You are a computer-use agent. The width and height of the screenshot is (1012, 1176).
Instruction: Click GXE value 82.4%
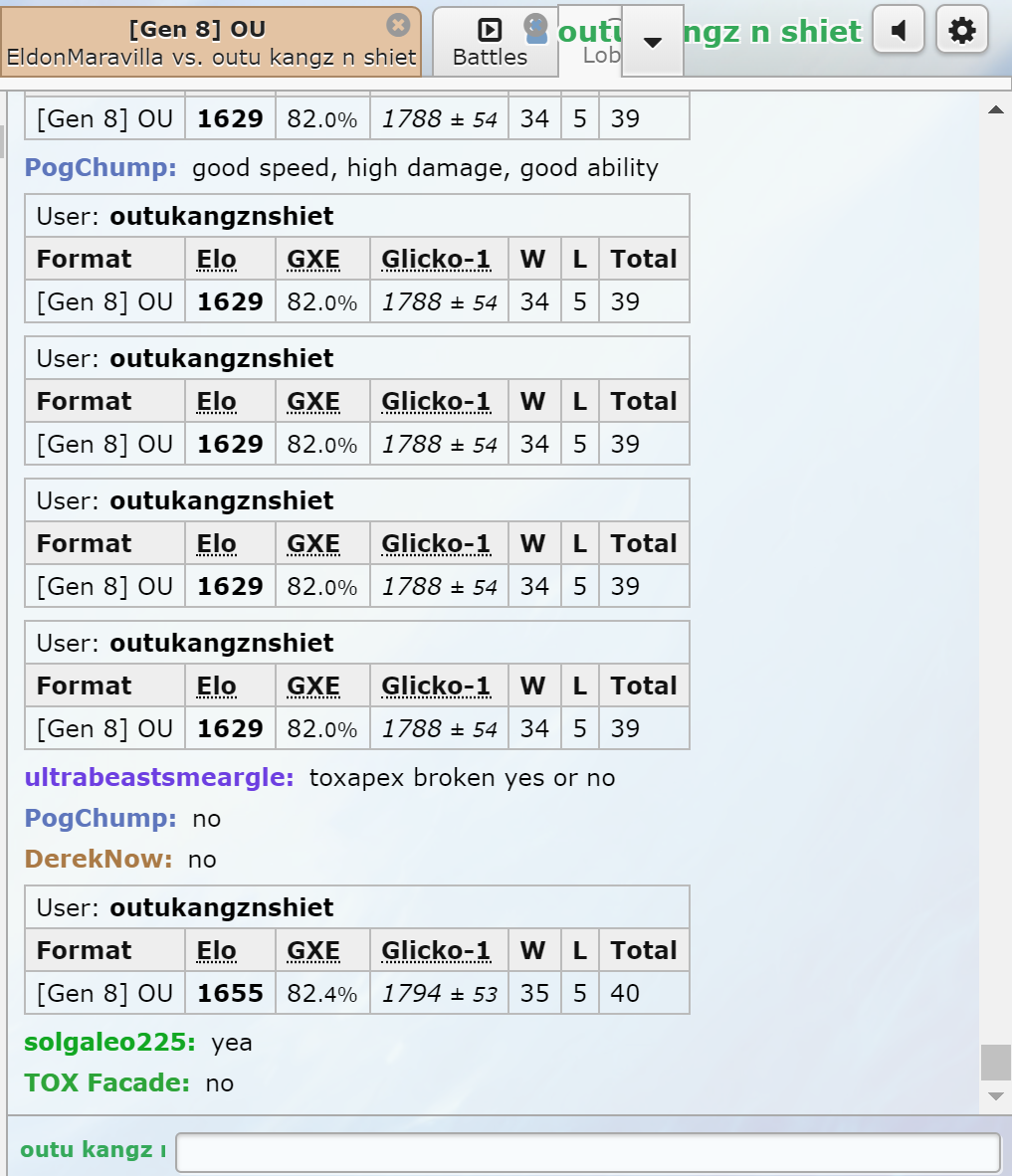tap(321, 993)
